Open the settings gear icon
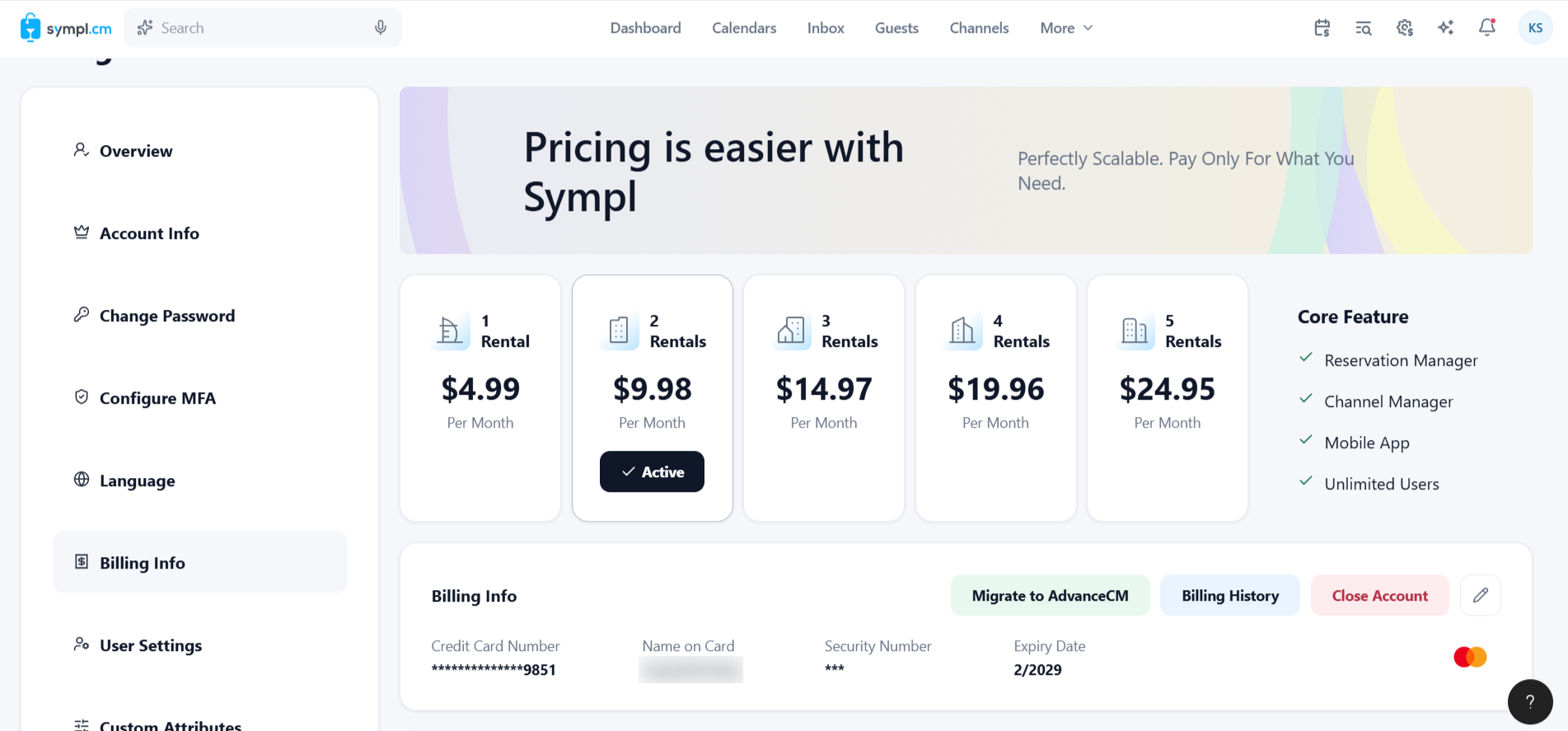Viewport: 1568px width, 731px height. click(x=1405, y=28)
